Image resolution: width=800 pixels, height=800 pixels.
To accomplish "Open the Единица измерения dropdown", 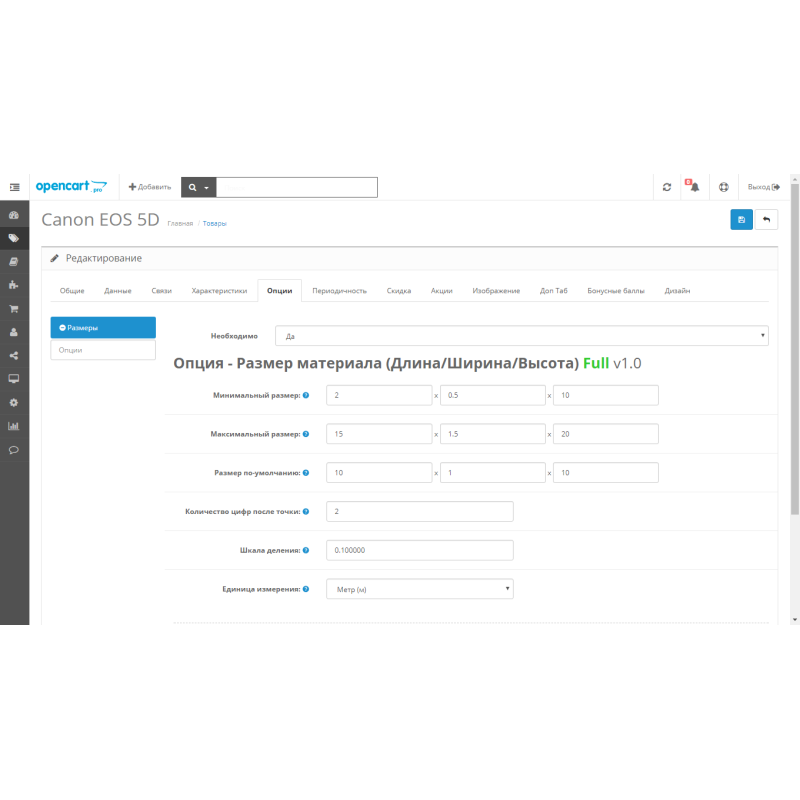I will tap(420, 589).
